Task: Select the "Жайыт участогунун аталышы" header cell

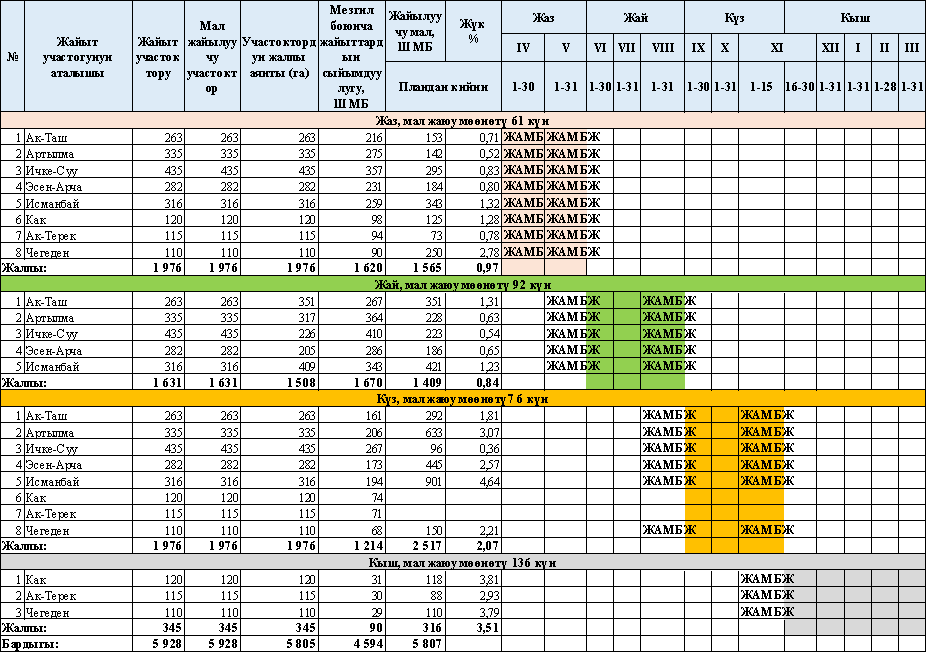Action: click(x=78, y=57)
